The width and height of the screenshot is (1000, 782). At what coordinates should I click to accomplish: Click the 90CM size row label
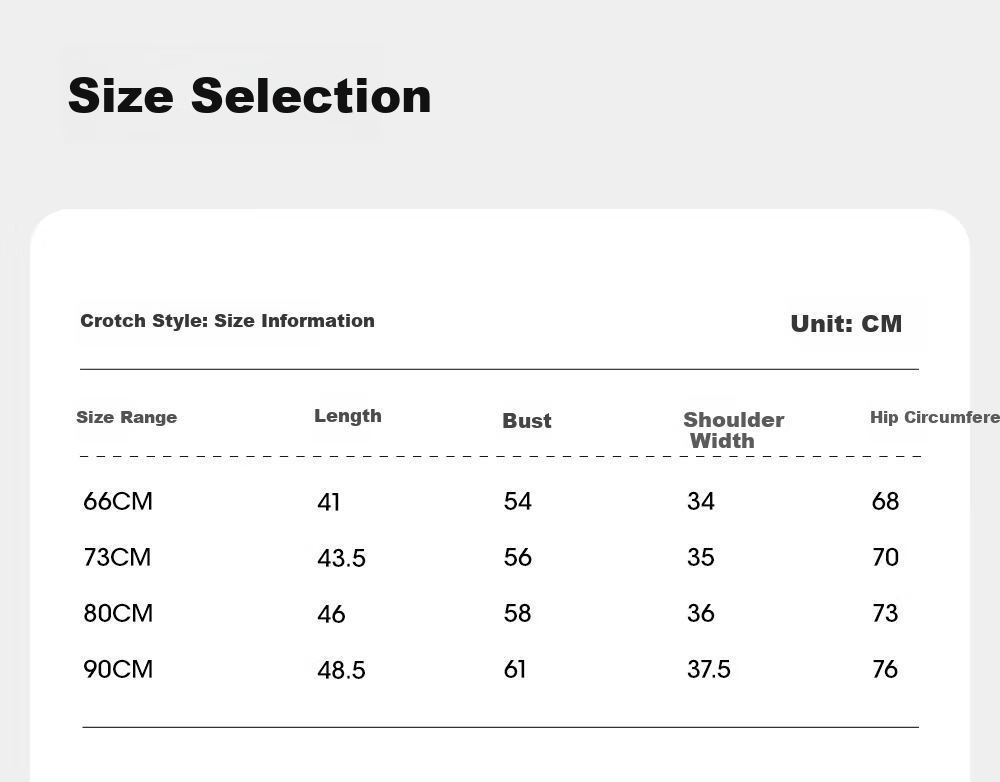(x=118, y=670)
